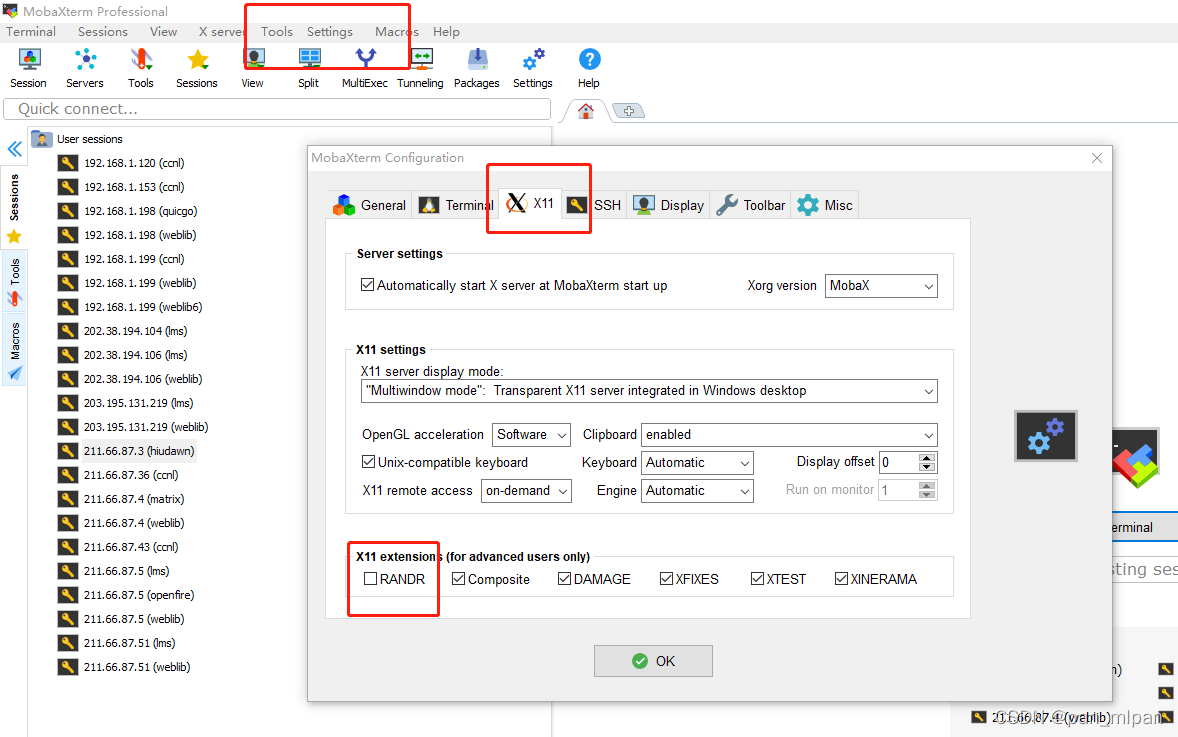Toggle the XTEST extension checkbox

[x=757, y=578]
